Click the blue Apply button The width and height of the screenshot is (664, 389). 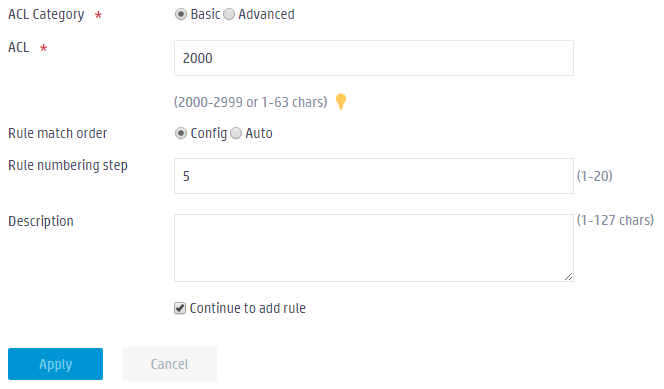pyautogui.click(x=55, y=364)
